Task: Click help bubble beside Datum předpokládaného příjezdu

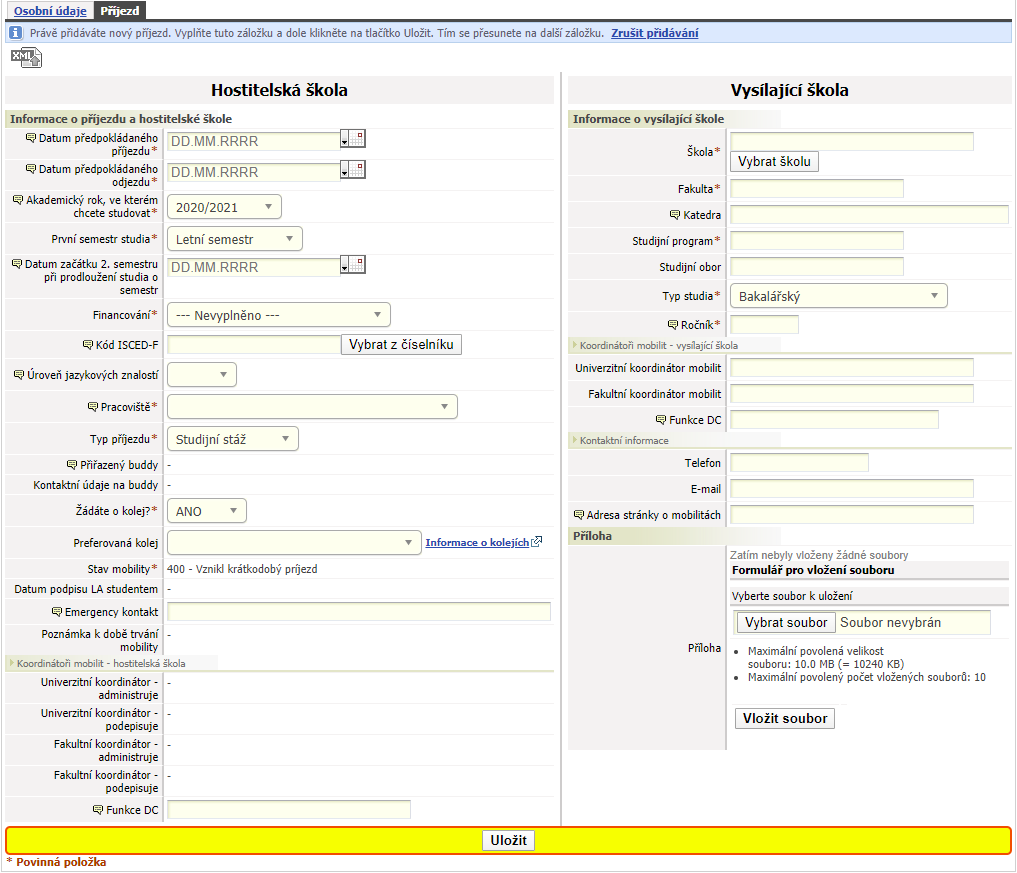Action: pyautogui.click(x=30, y=138)
